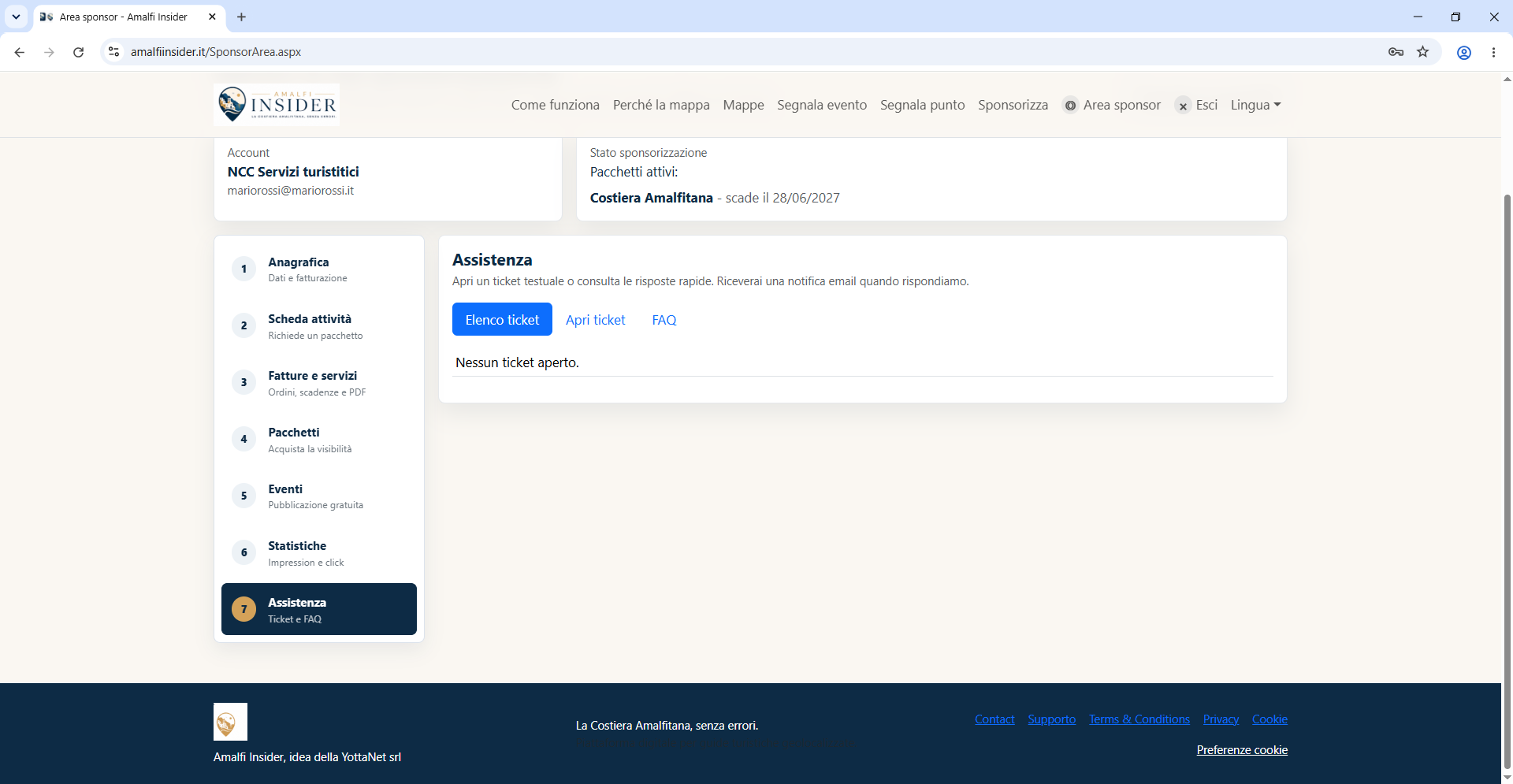The image size is (1513, 784).
Task: Open step 3 Fatture e servizi
Action: pos(319,382)
